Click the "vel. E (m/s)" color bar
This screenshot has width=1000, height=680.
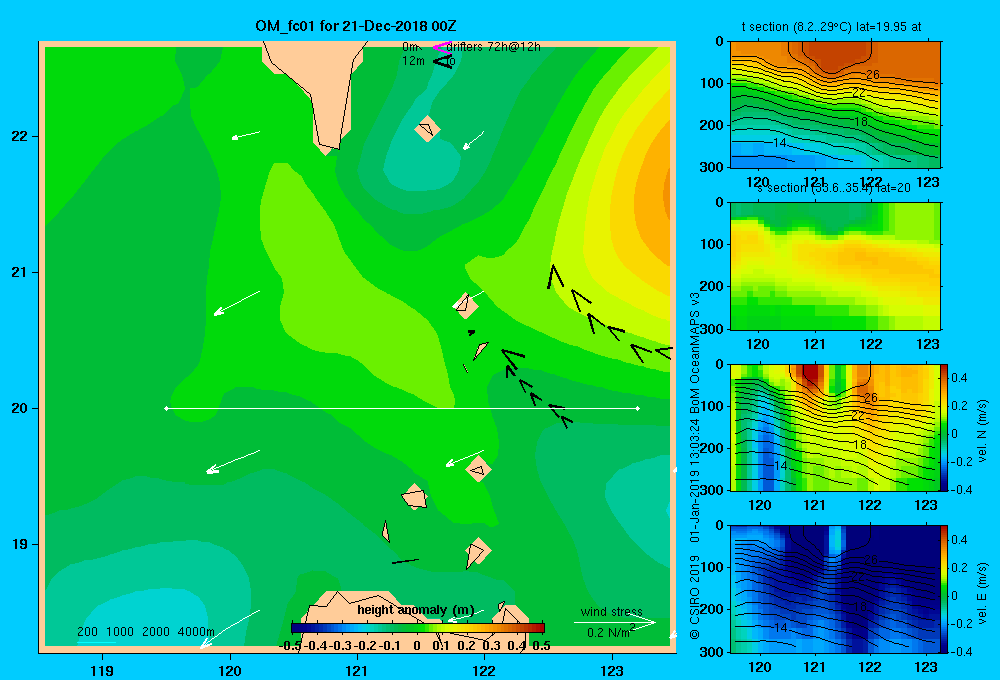point(944,589)
